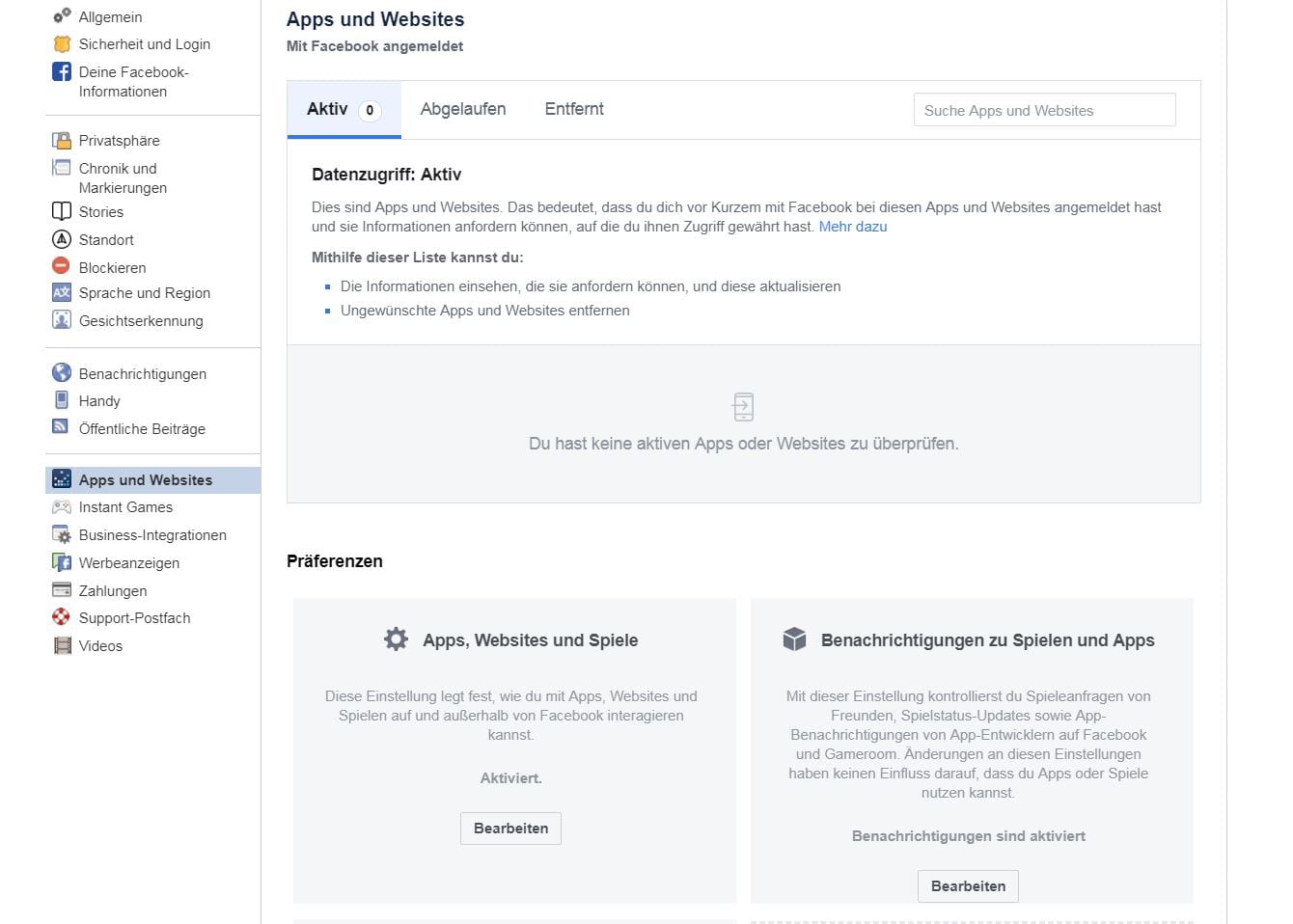Viewport: 1293px width, 924px height.
Task: Click the Handy phone icon
Action: [x=62, y=399]
